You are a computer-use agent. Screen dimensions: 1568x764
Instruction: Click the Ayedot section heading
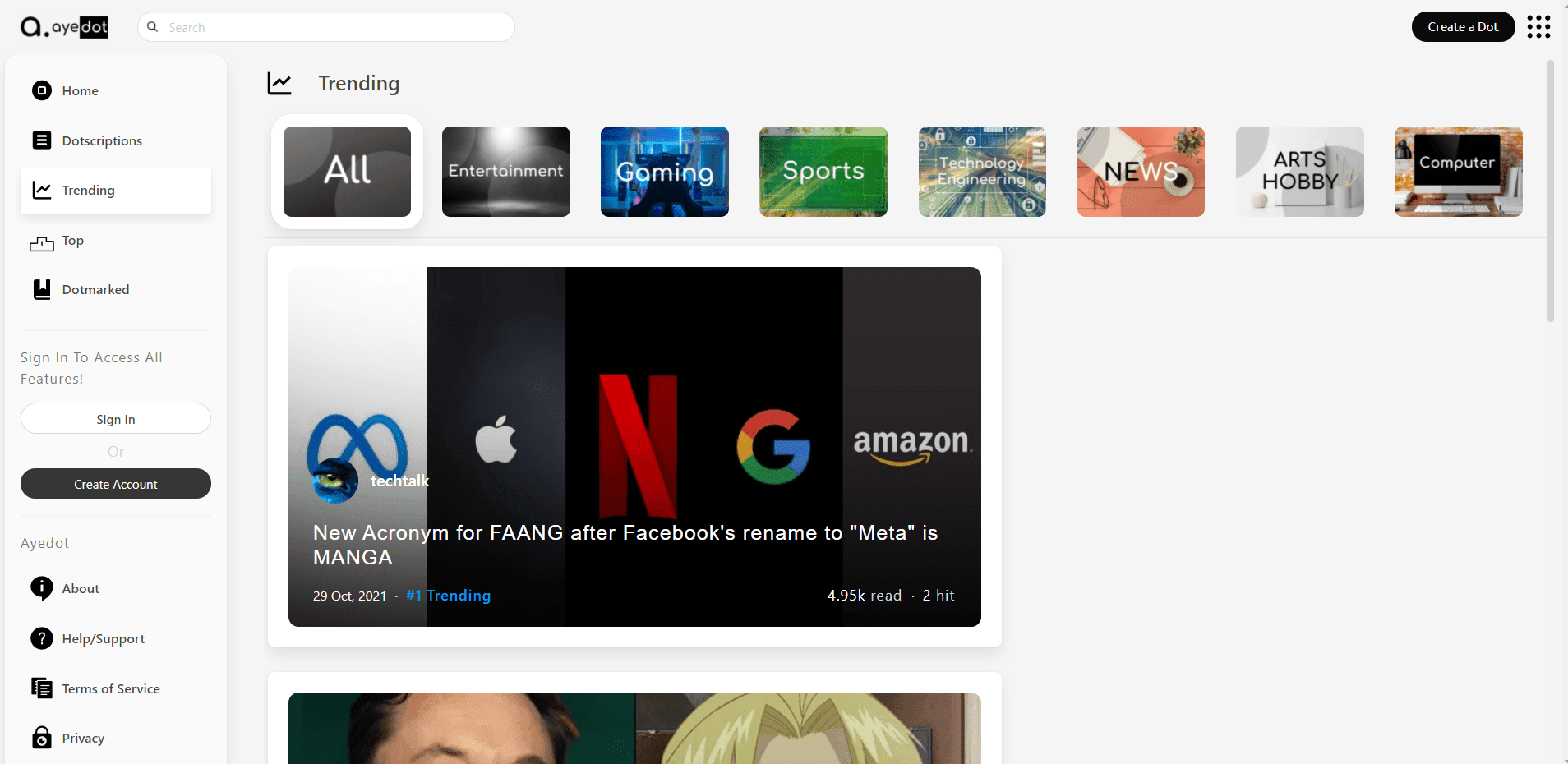(x=44, y=543)
